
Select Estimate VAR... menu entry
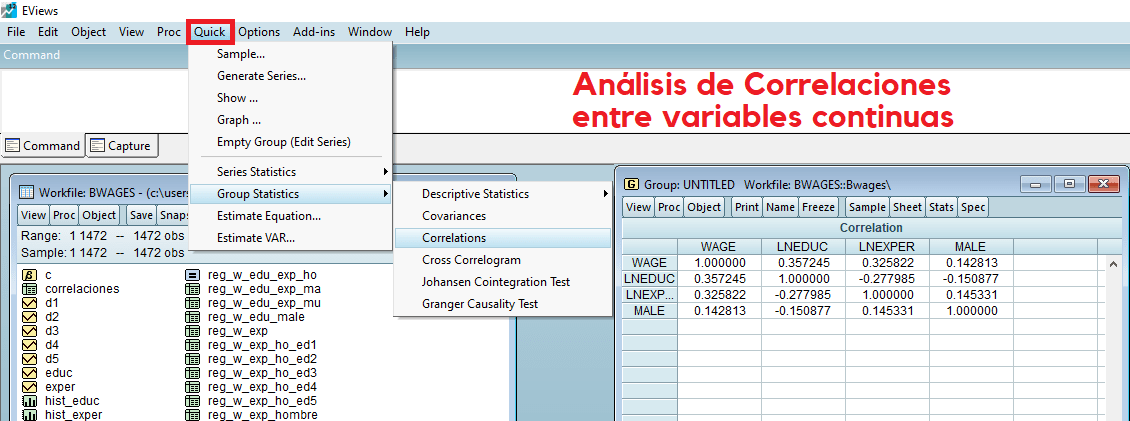pos(290,237)
